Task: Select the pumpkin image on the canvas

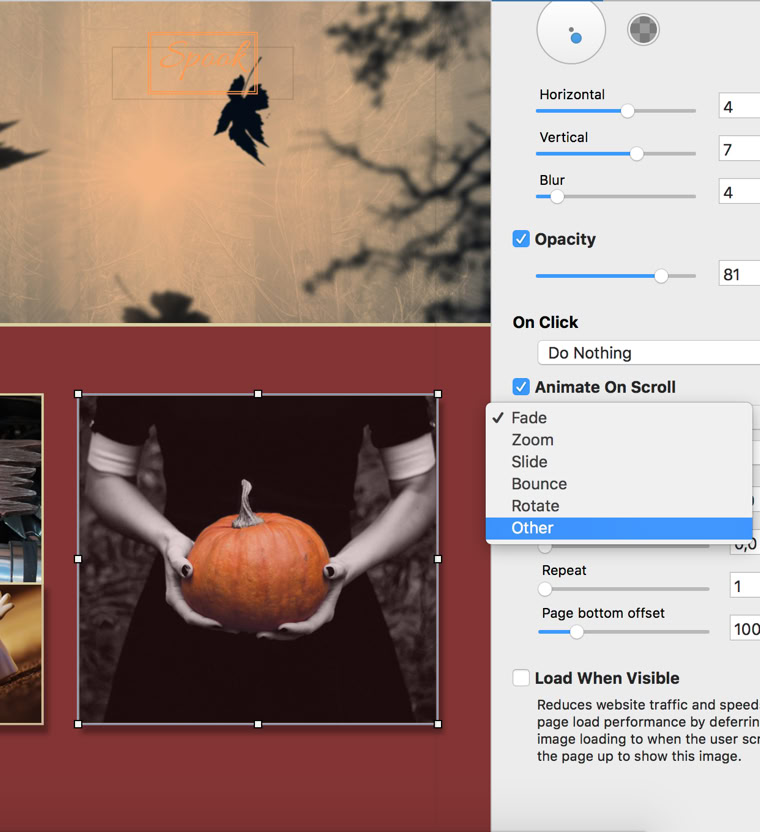Action: tap(258, 558)
